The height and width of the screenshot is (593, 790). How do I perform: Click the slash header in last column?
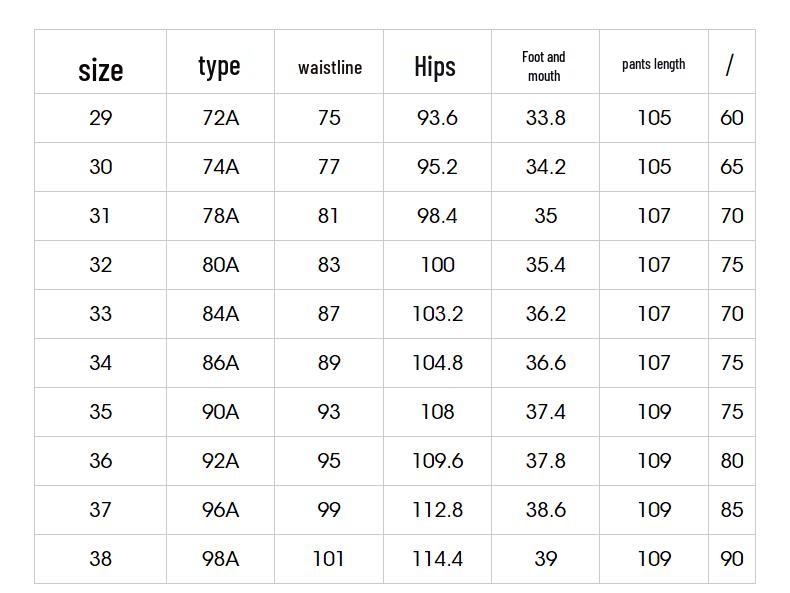(x=730, y=65)
